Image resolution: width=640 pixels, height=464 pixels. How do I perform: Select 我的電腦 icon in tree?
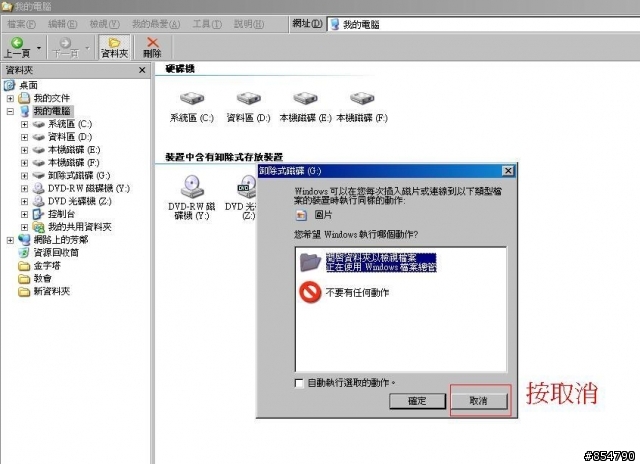point(25,111)
